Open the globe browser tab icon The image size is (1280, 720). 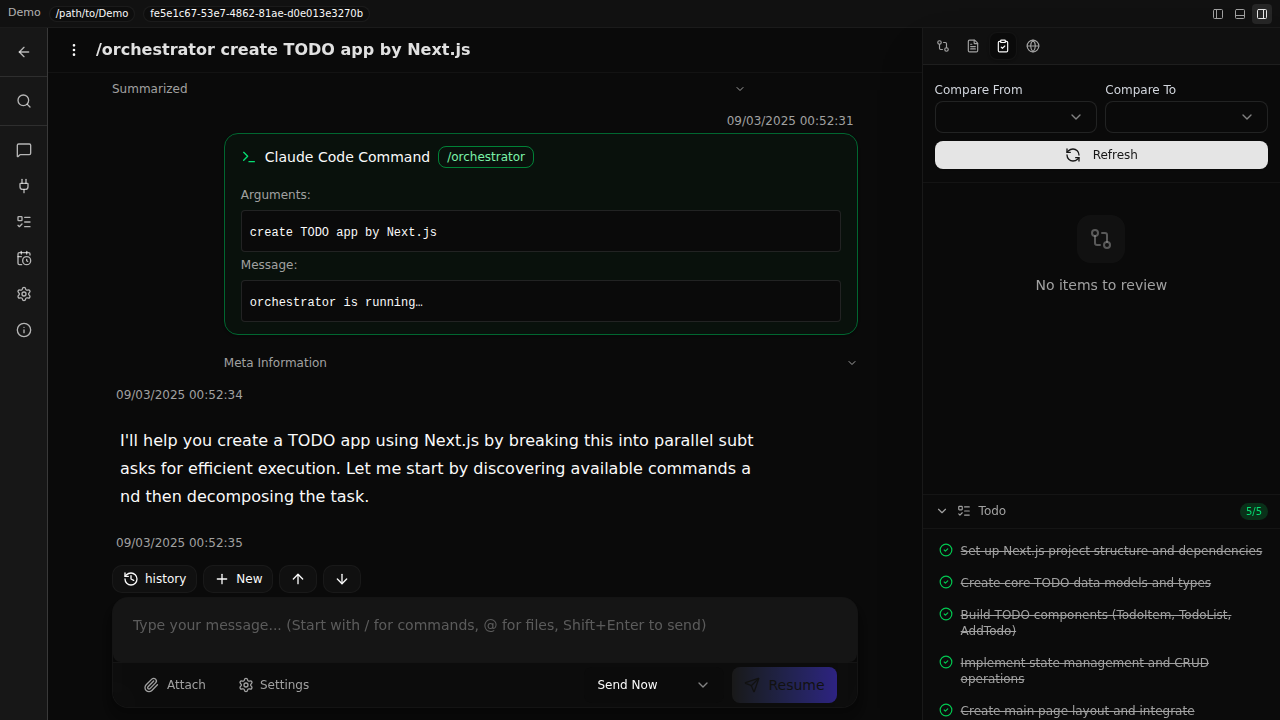pos(1033,46)
